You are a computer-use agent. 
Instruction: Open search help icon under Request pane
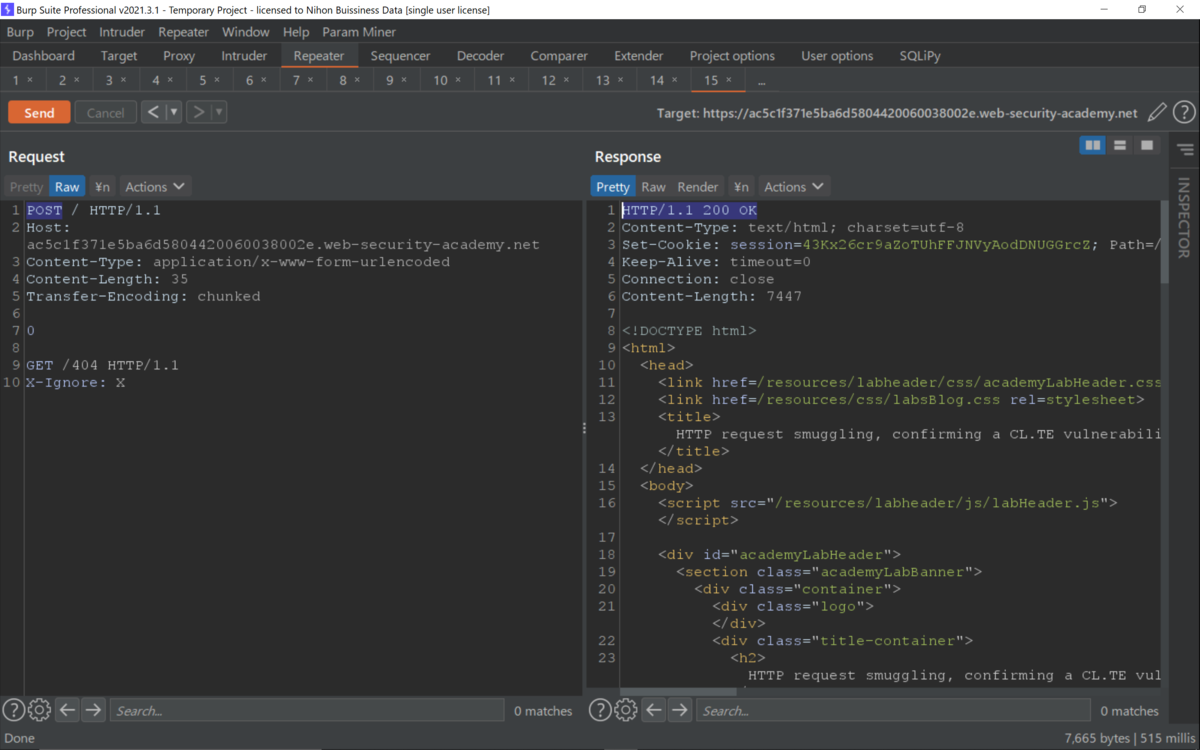click(x=13, y=710)
